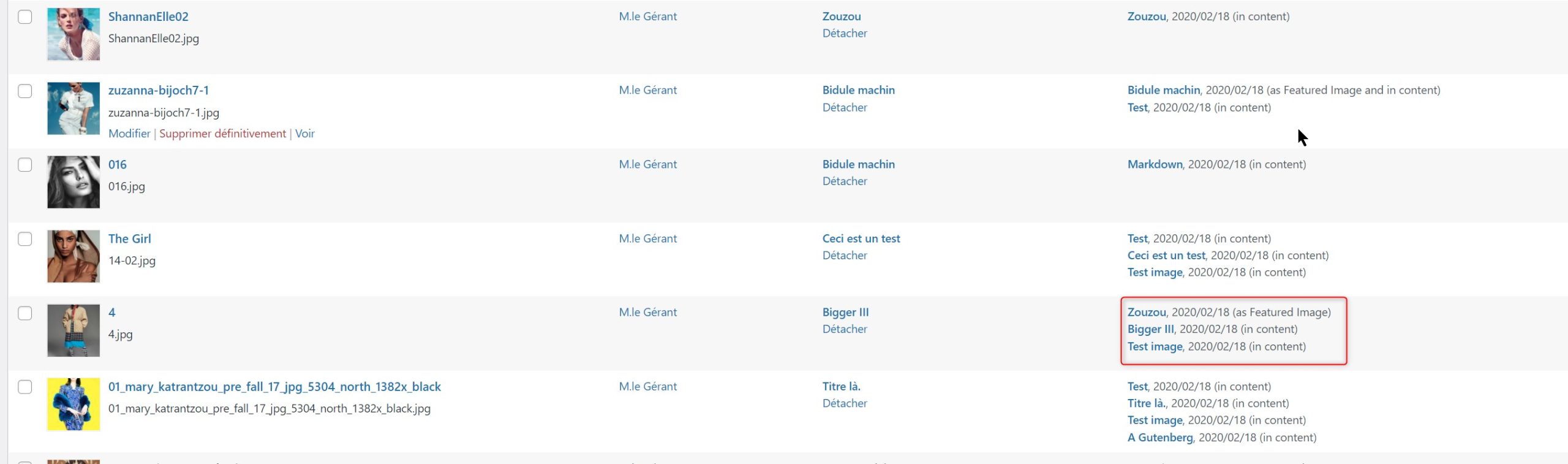
Task: Open Zouzou featured image usage link
Action: [x=1147, y=313]
